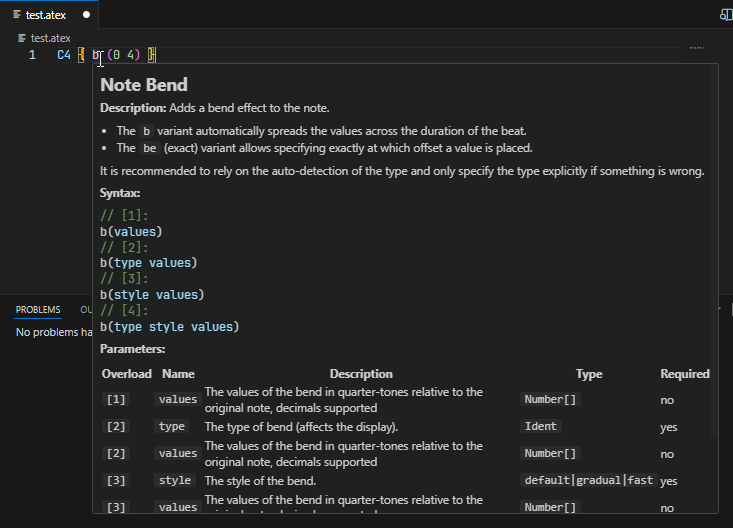Click the file icon on test.atex tab
The width and height of the screenshot is (733, 528).
click(x=17, y=15)
